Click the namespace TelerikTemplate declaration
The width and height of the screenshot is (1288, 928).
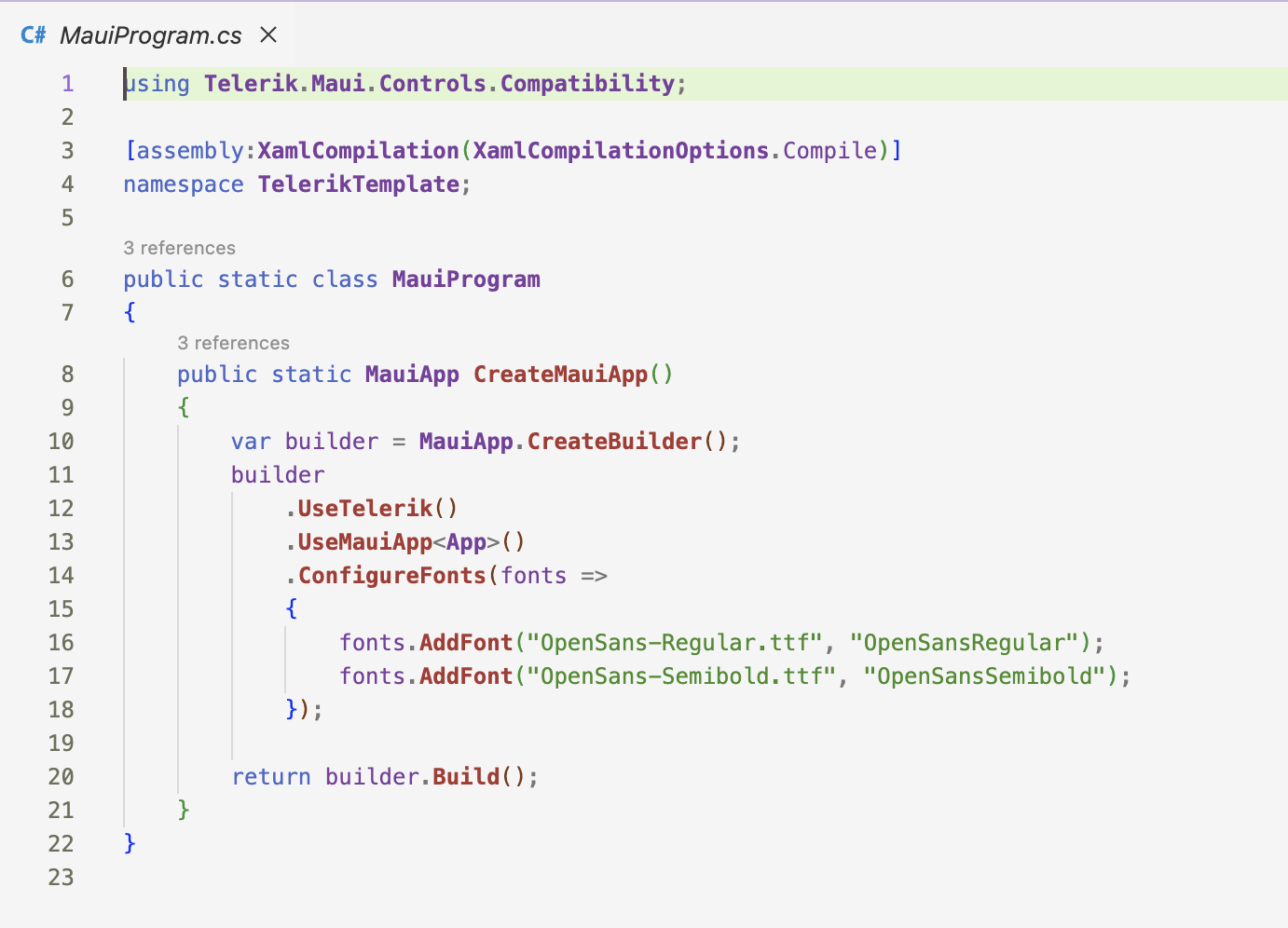(298, 184)
